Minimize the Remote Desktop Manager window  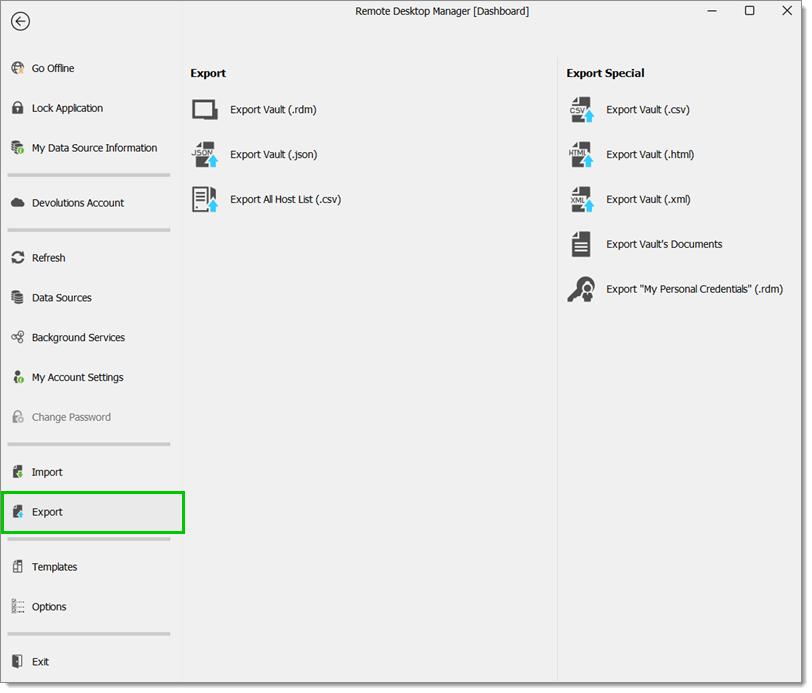coord(712,11)
